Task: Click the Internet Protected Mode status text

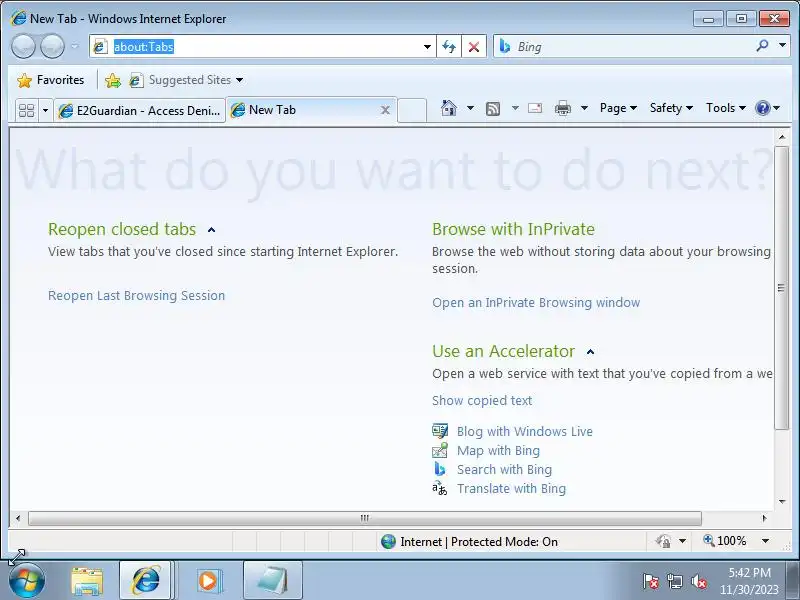Action: pos(479,542)
